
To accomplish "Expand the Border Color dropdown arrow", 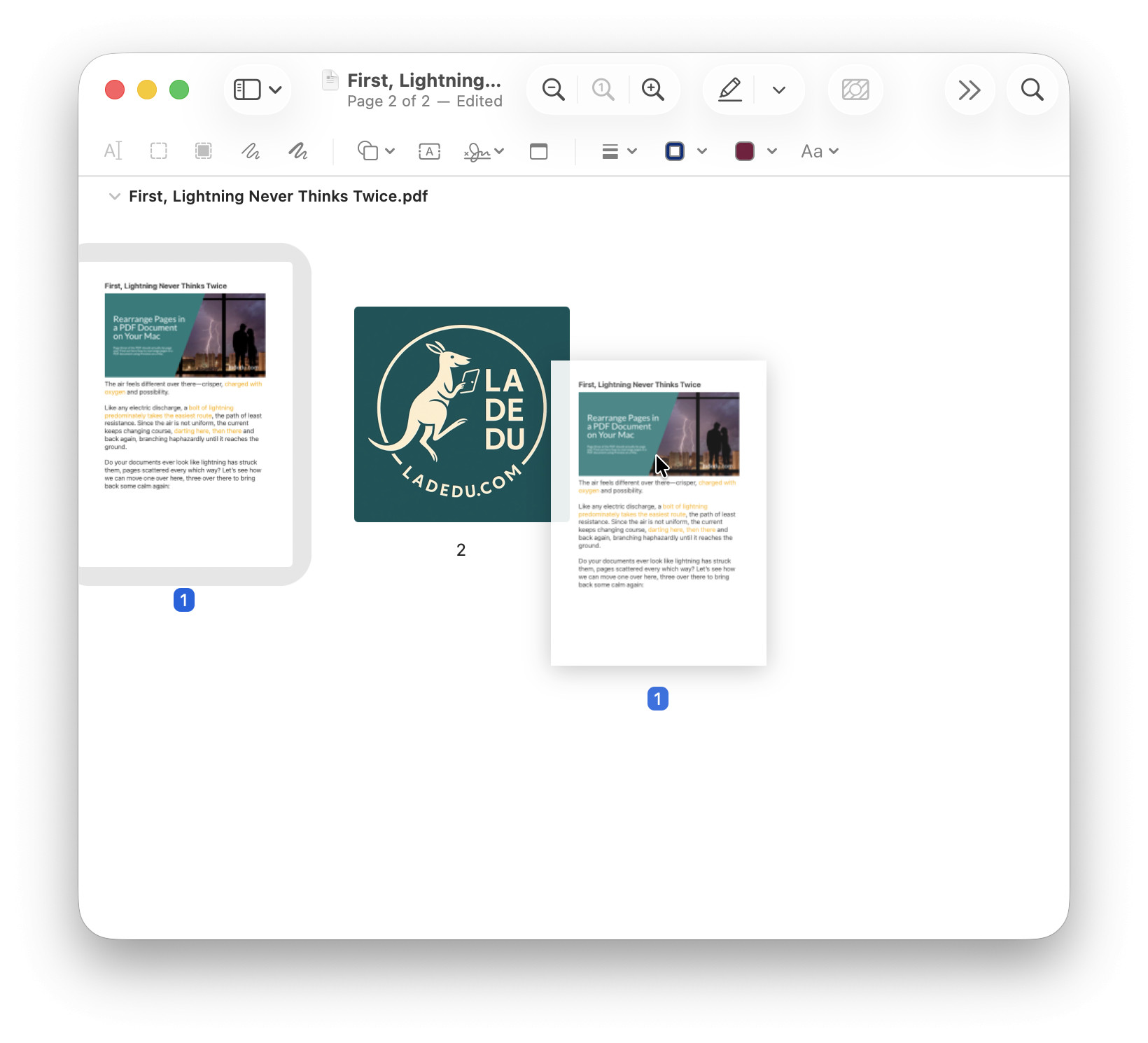I will 702,151.
